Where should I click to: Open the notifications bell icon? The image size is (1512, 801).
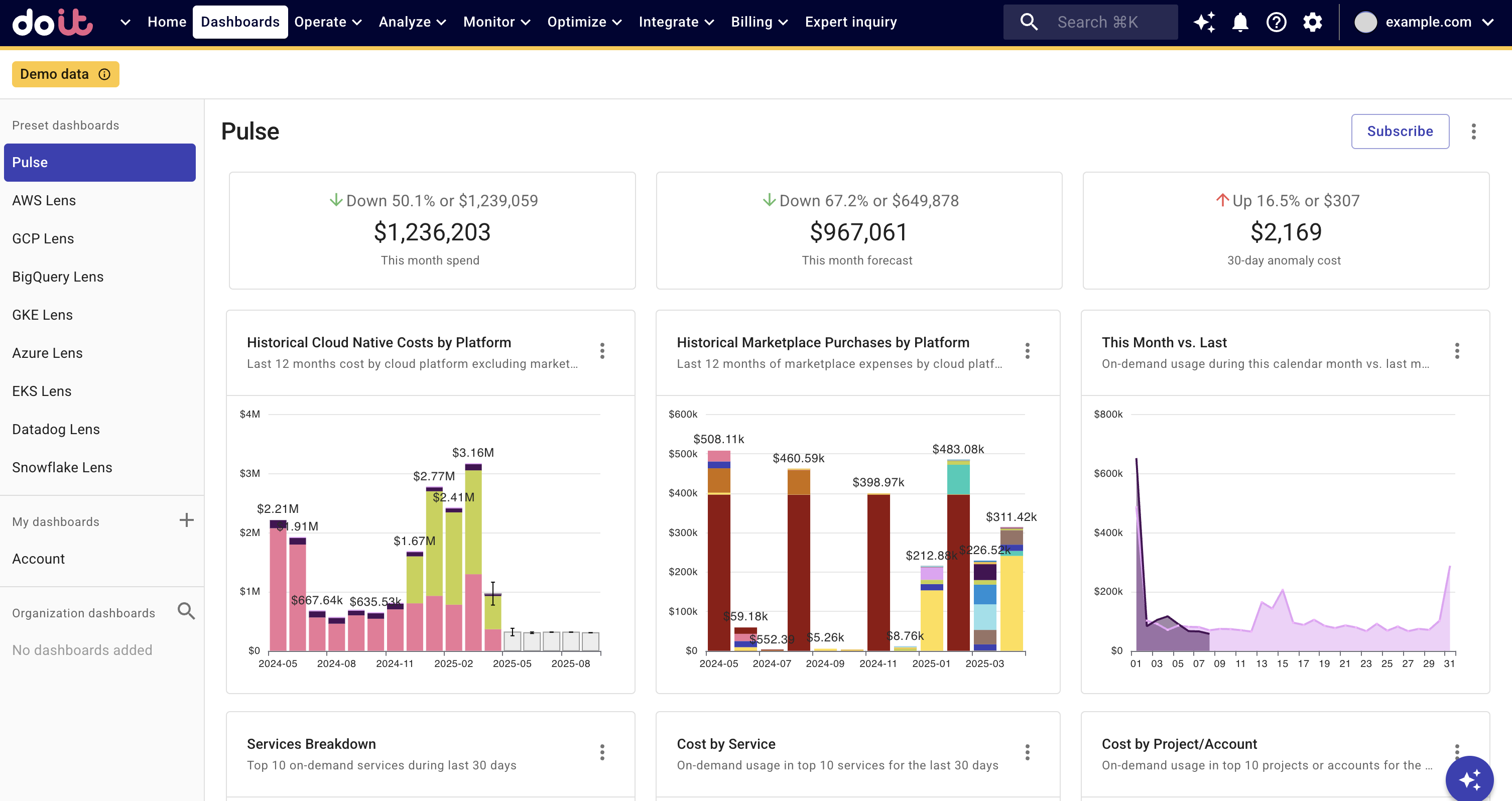1239,22
